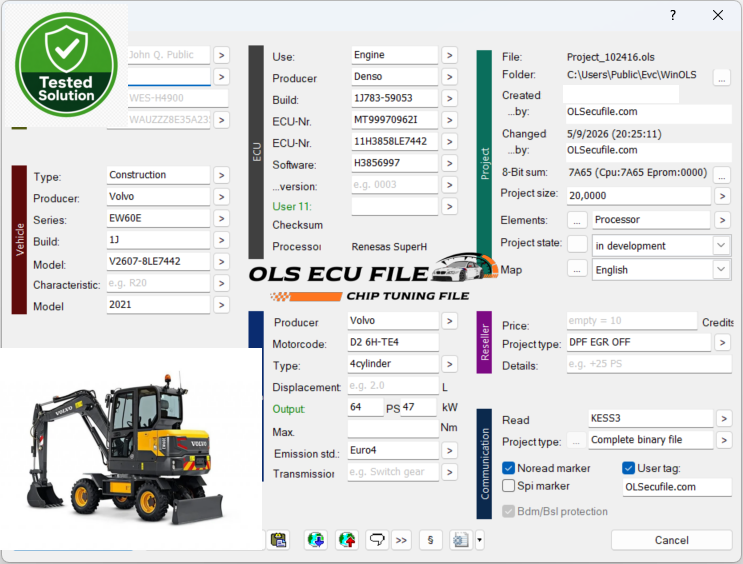743x564 pixels.
Task: Click the Characteristic input field
Action: pyautogui.click(x=158, y=283)
